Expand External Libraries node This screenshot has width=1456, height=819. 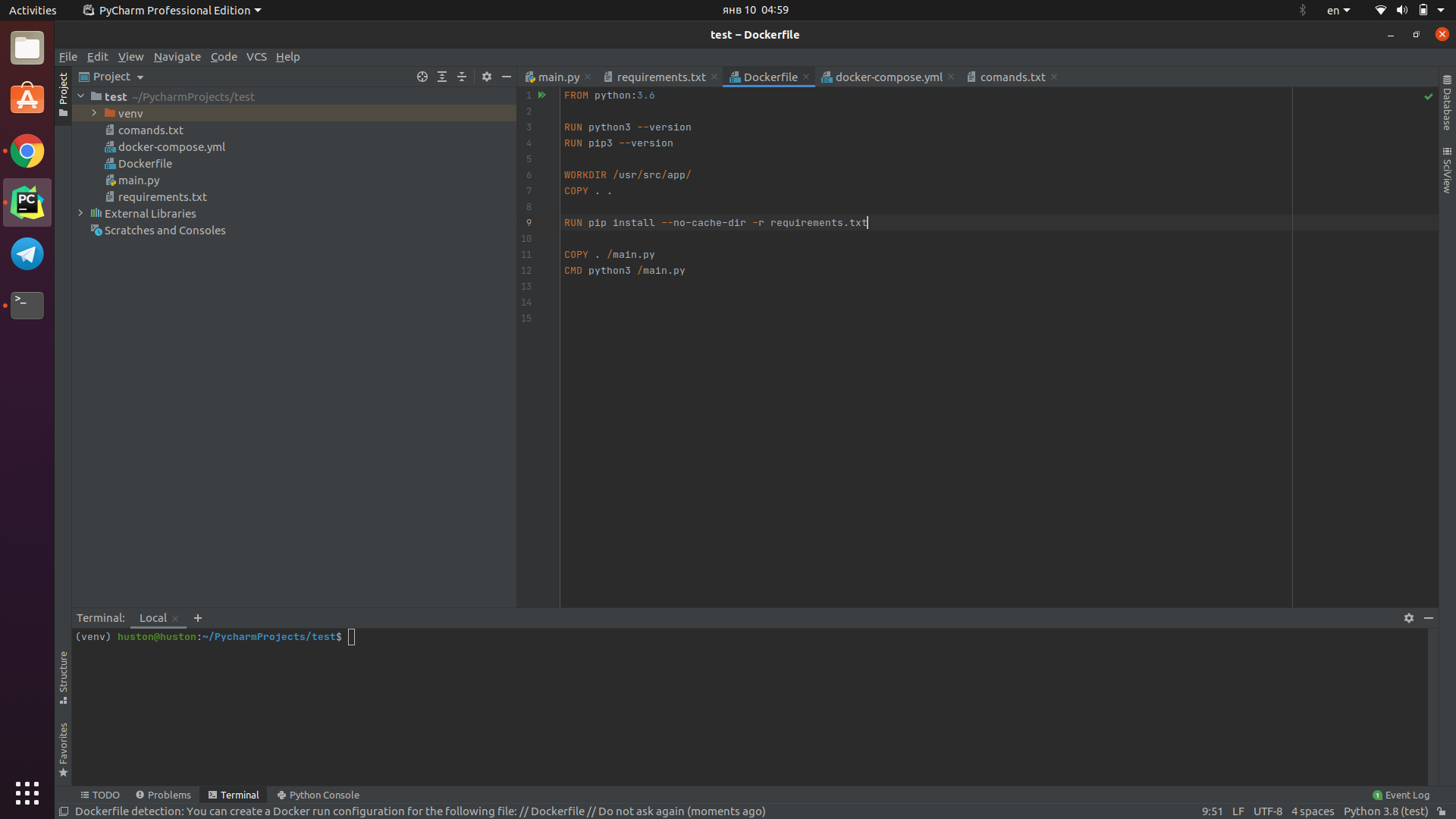(81, 213)
